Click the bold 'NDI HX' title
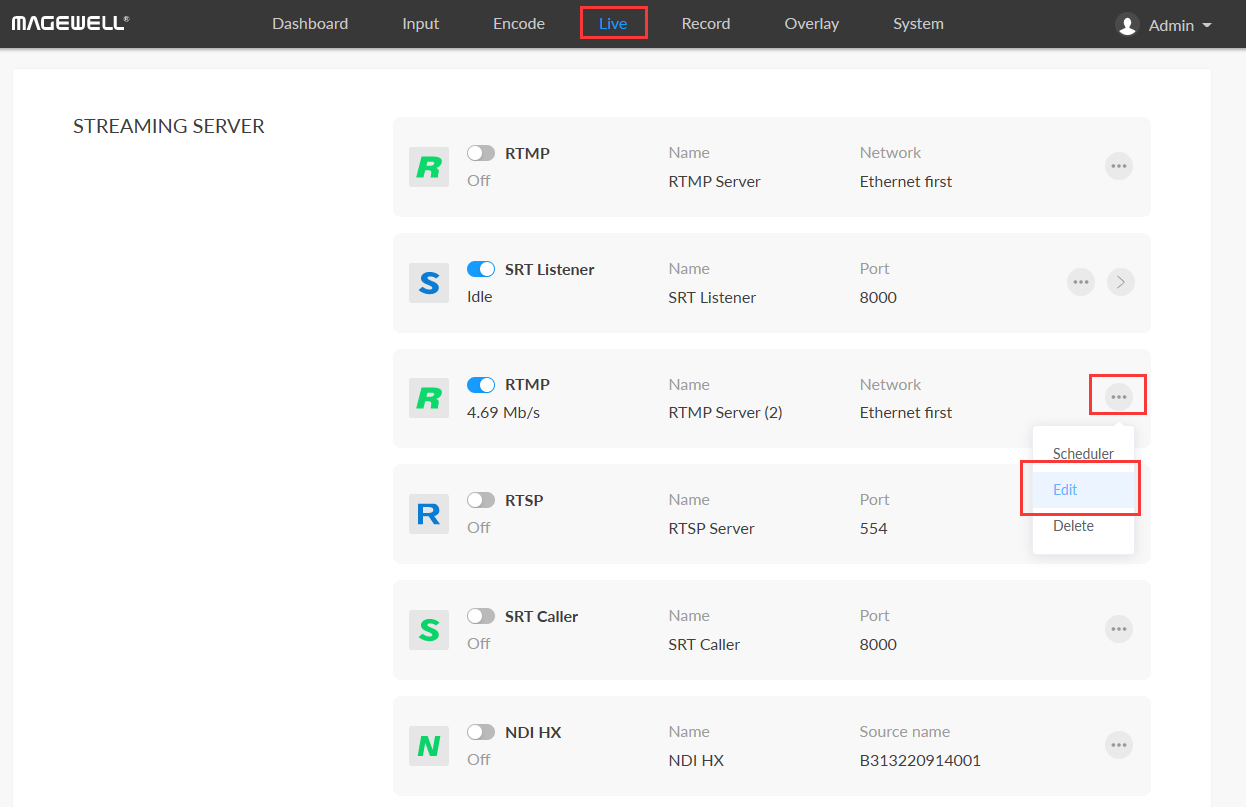Viewport: 1246px width, 807px height. tap(533, 732)
